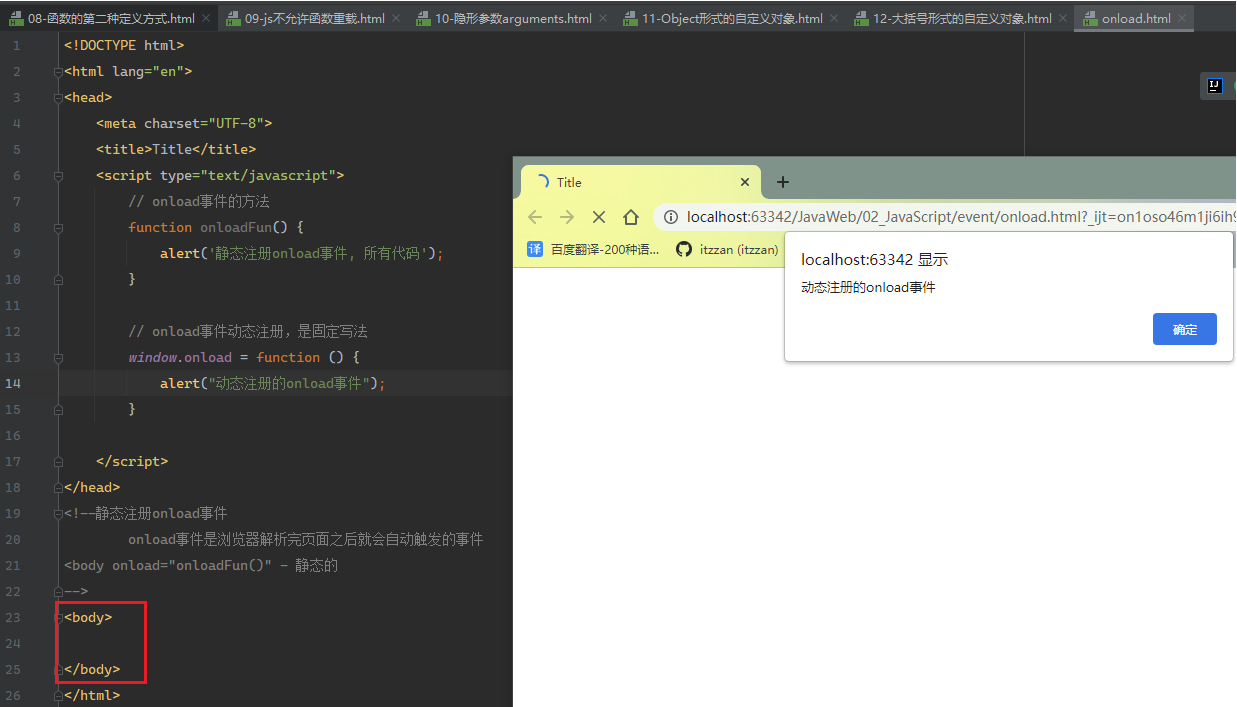Select the Title tab in Chrome
The height and width of the screenshot is (707, 1237).
[640, 182]
